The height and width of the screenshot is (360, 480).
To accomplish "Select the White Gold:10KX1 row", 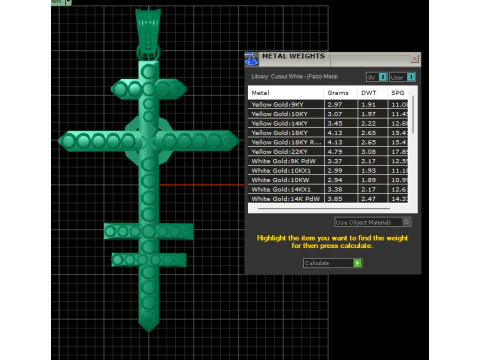I will [328, 170].
